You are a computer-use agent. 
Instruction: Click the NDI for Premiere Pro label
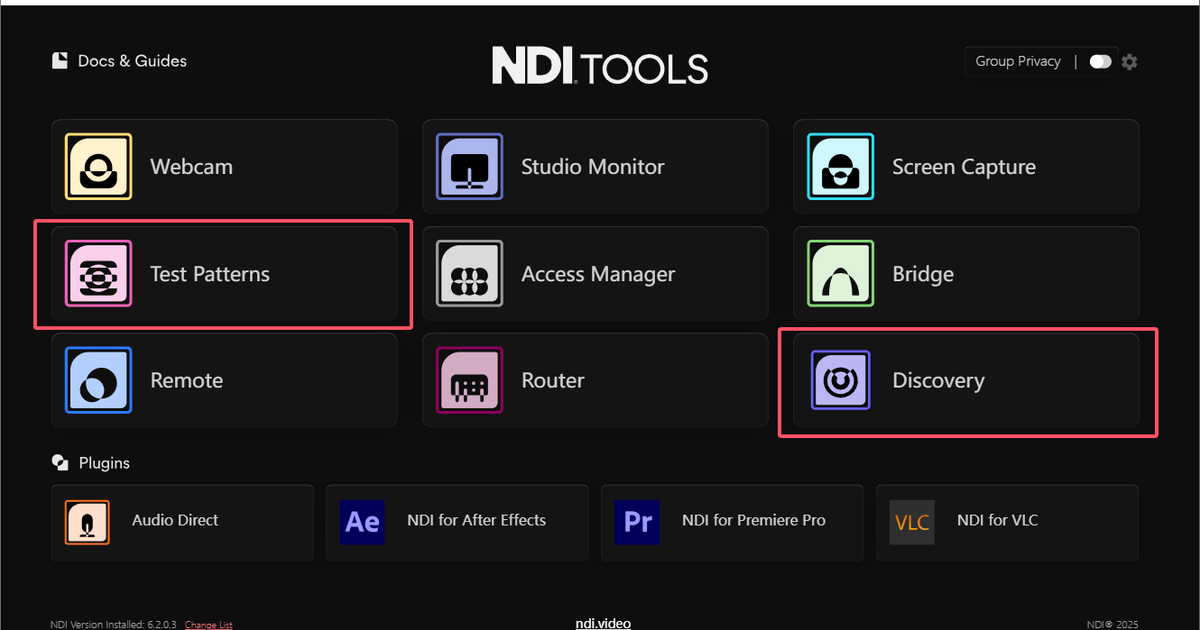(754, 520)
